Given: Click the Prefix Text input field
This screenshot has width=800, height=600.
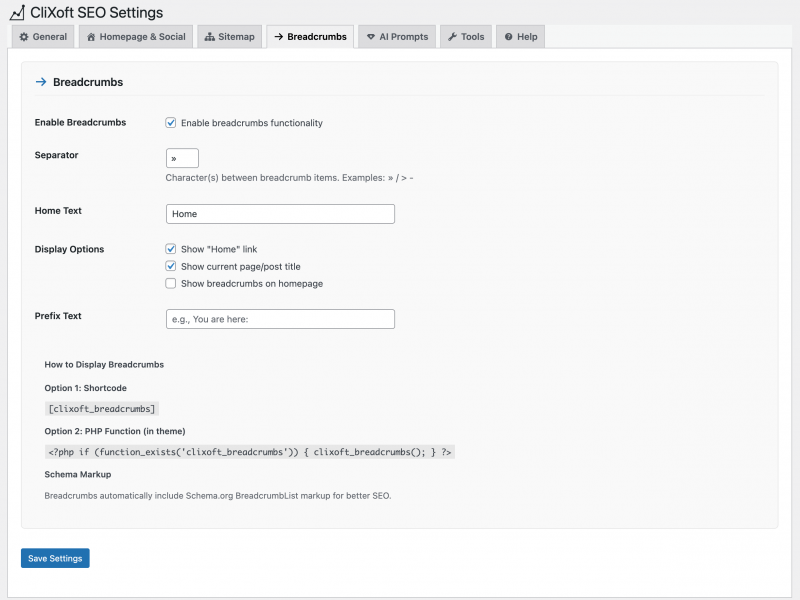Looking at the screenshot, I should click(x=280, y=318).
